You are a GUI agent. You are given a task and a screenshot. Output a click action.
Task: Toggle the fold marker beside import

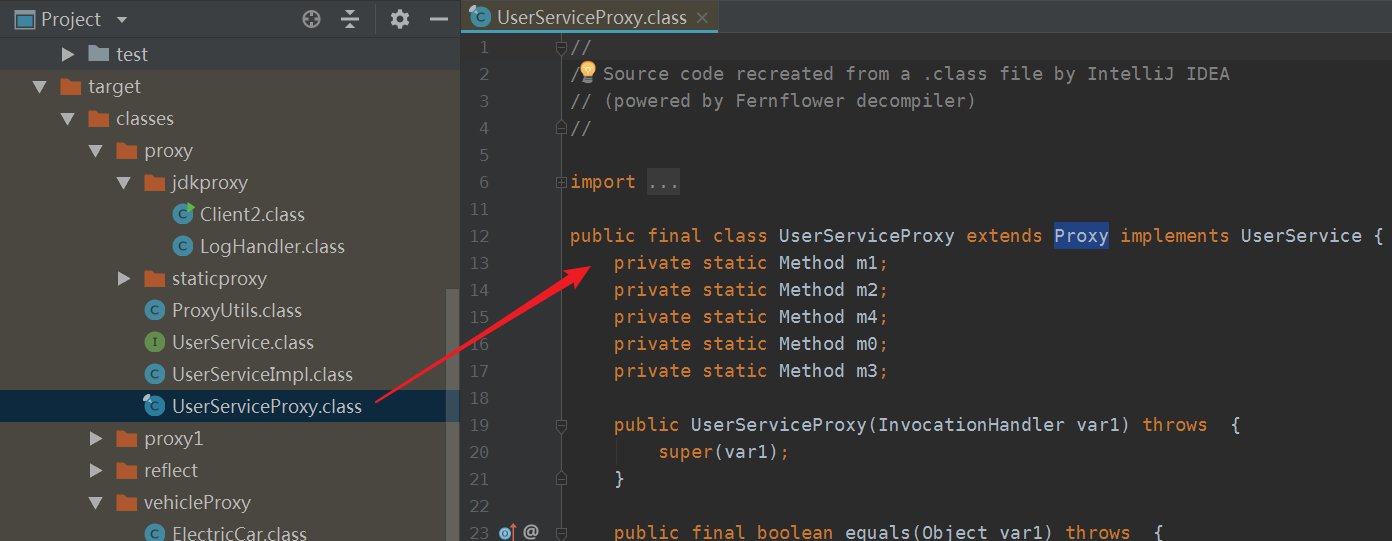561,182
